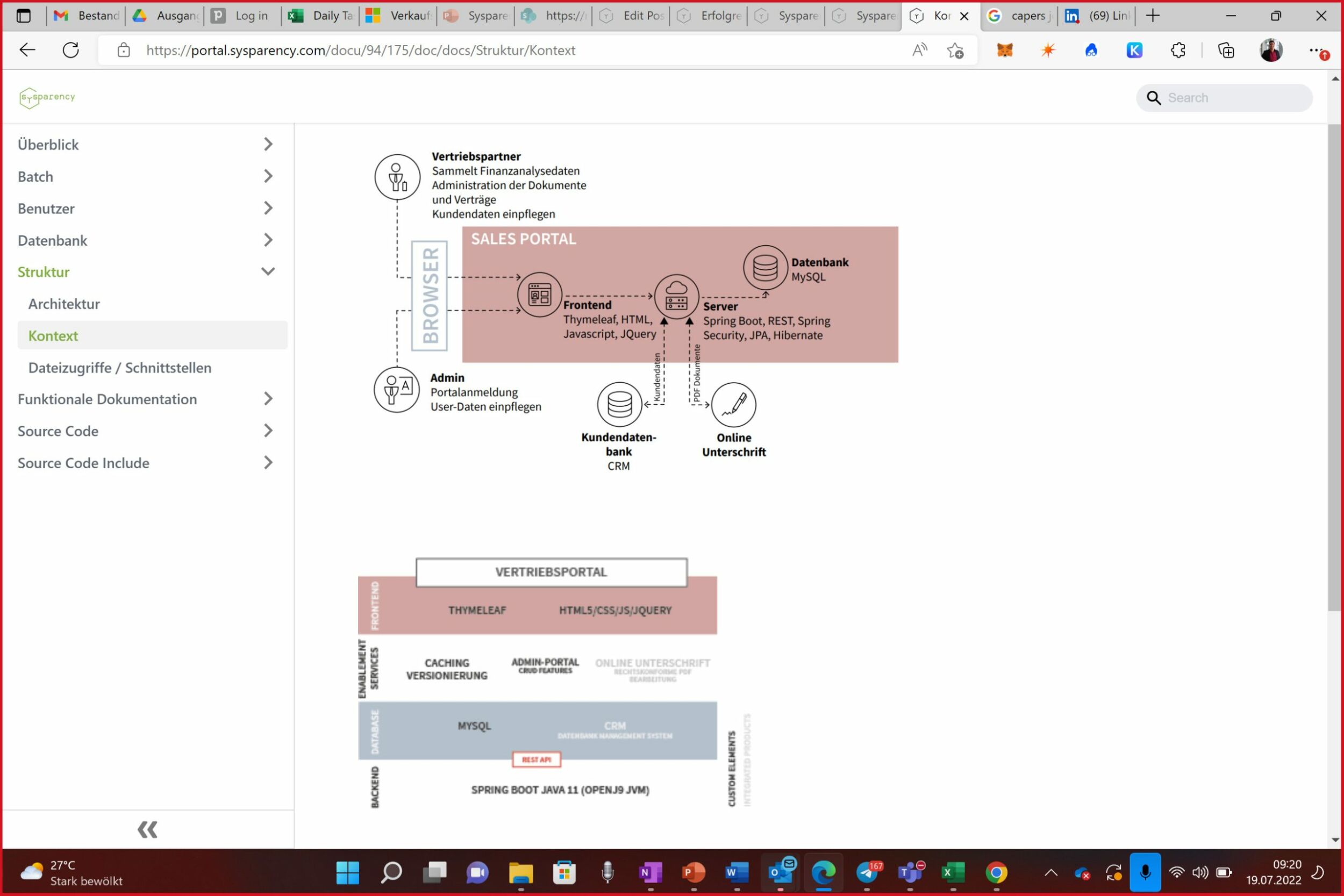This screenshot has width=1344, height=896.
Task: Open Microsoft Teams from the taskbar
Action: (910, 872)
